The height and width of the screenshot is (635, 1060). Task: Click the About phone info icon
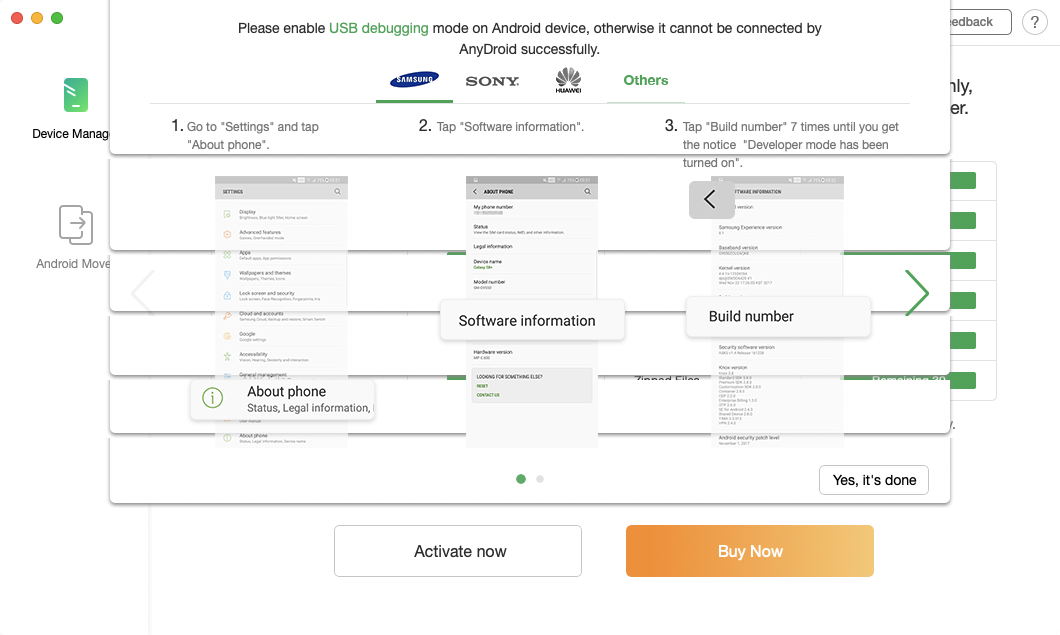[x=213, y=398]
